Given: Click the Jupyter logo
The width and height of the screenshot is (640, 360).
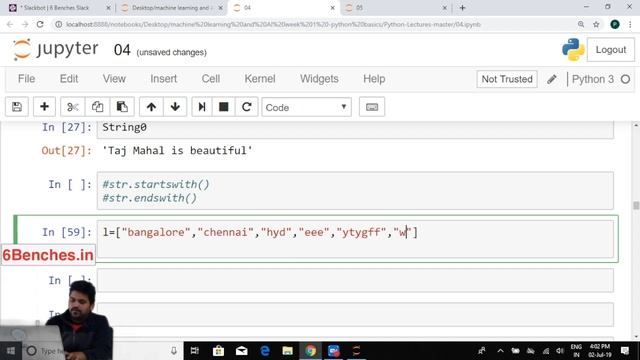Looking at the screenshot, I should [55, 50].
